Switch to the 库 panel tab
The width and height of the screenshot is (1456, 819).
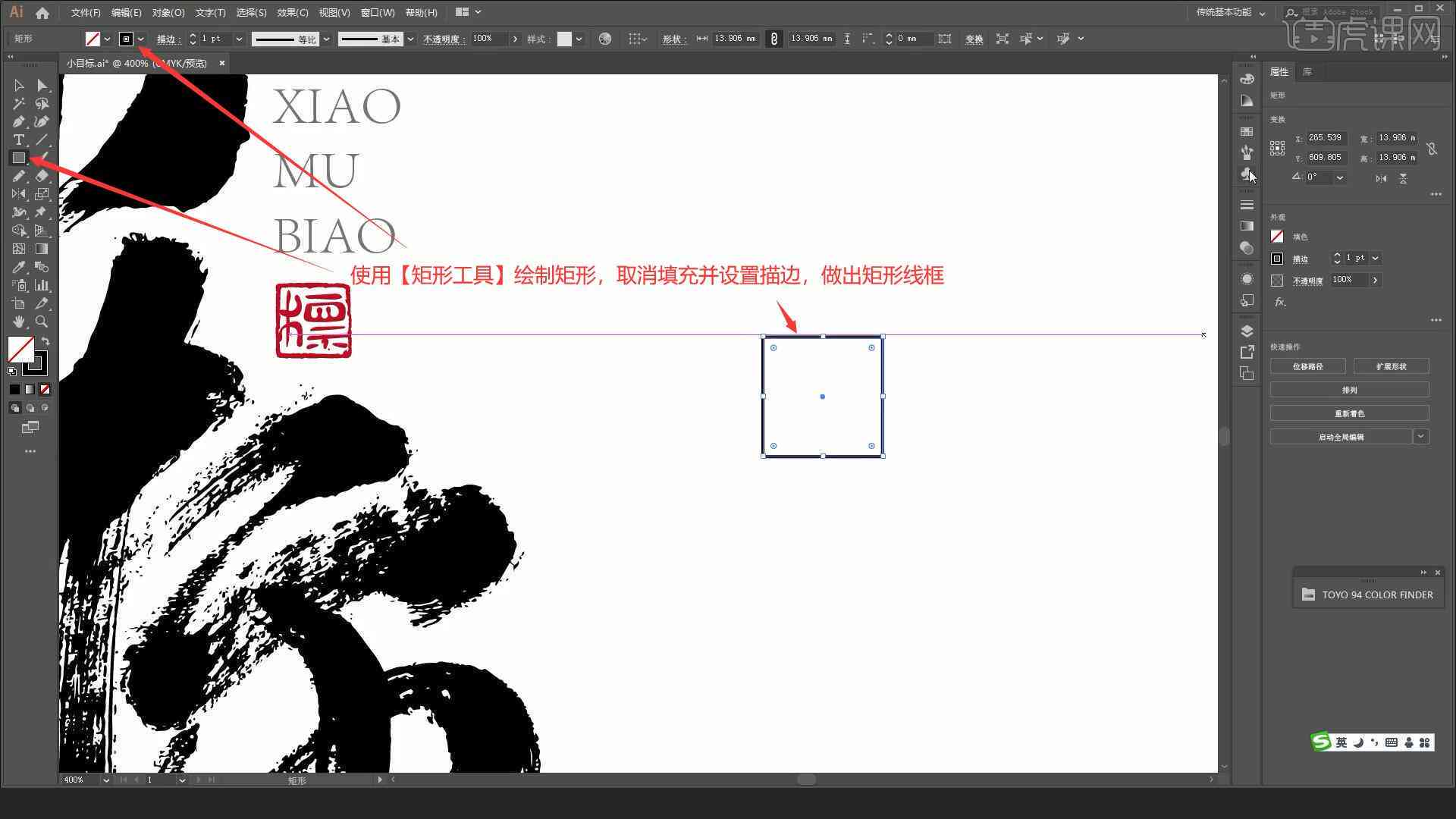(x=1307, y=71)
